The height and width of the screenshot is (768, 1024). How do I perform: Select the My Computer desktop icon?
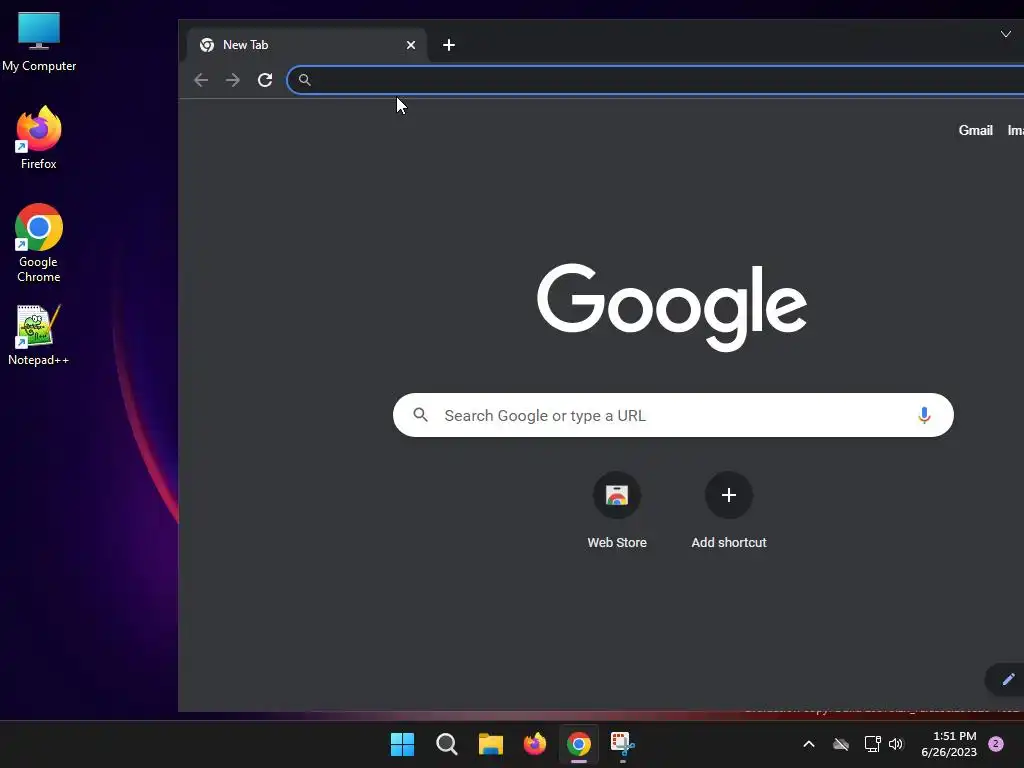click(x=39, y=42)
